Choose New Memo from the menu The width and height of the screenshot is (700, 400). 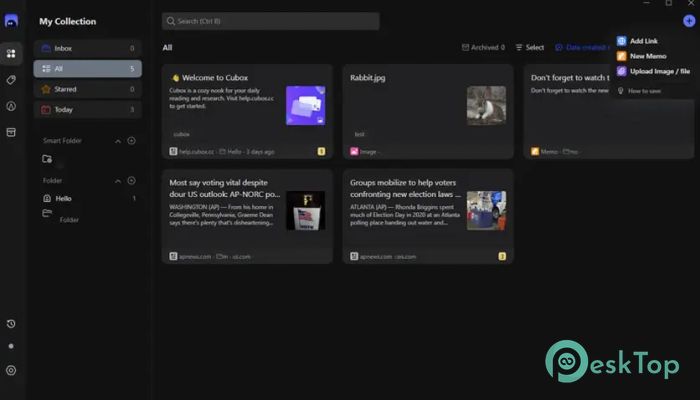[x=648, y=56]
